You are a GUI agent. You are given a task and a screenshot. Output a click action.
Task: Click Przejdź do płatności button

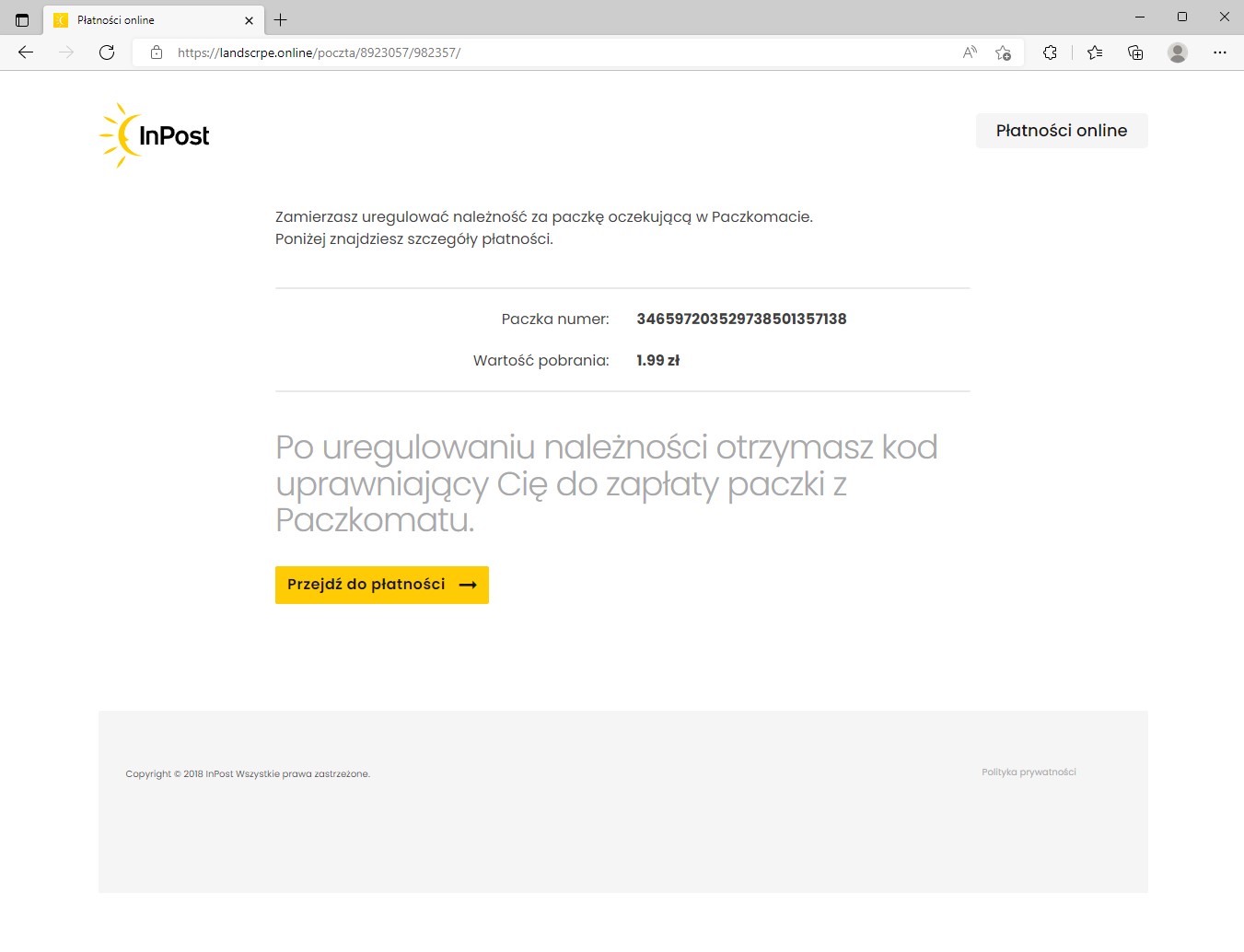coord(381,585)
